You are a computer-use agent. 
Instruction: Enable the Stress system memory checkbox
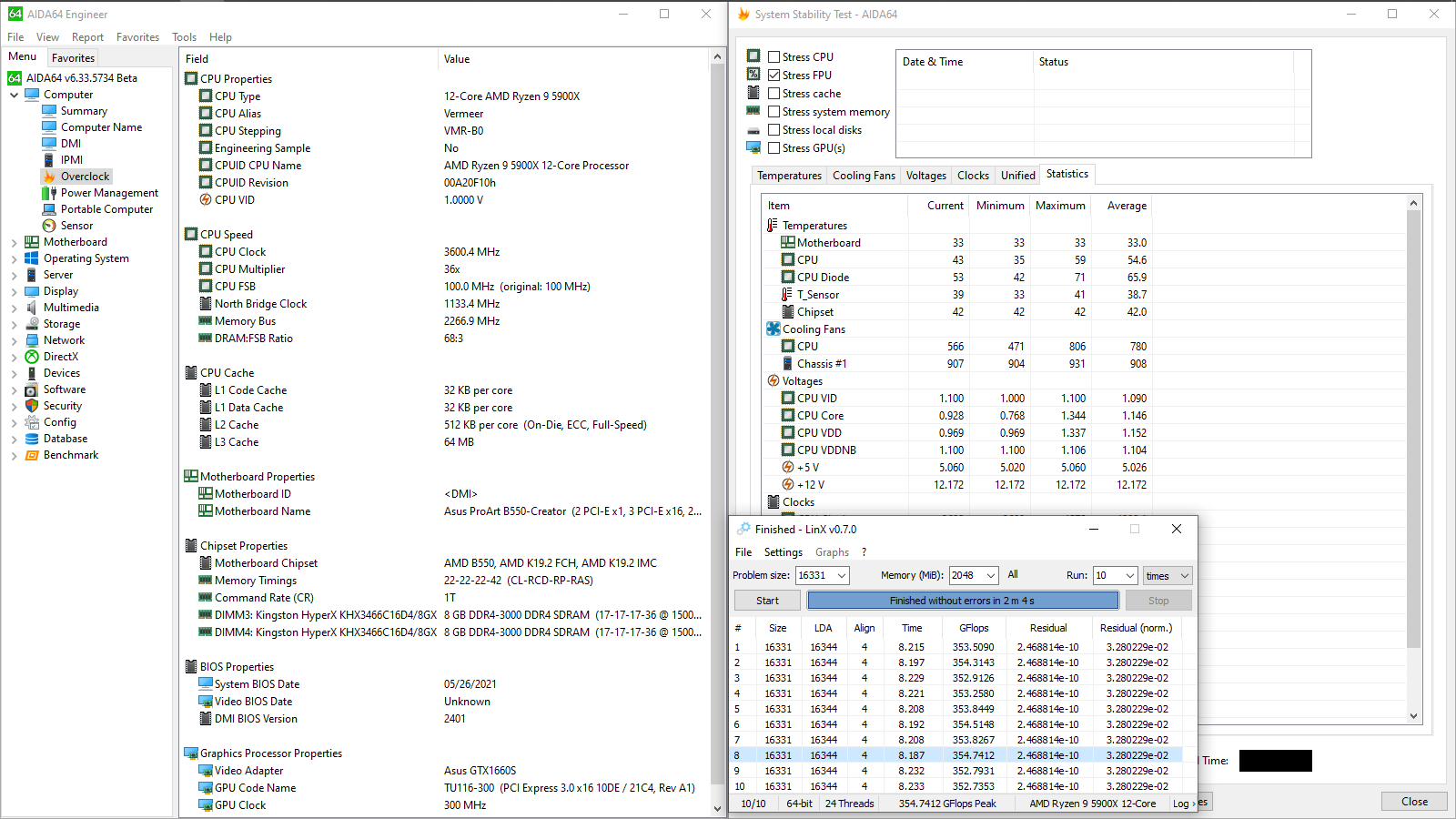[x=773, y=111]
